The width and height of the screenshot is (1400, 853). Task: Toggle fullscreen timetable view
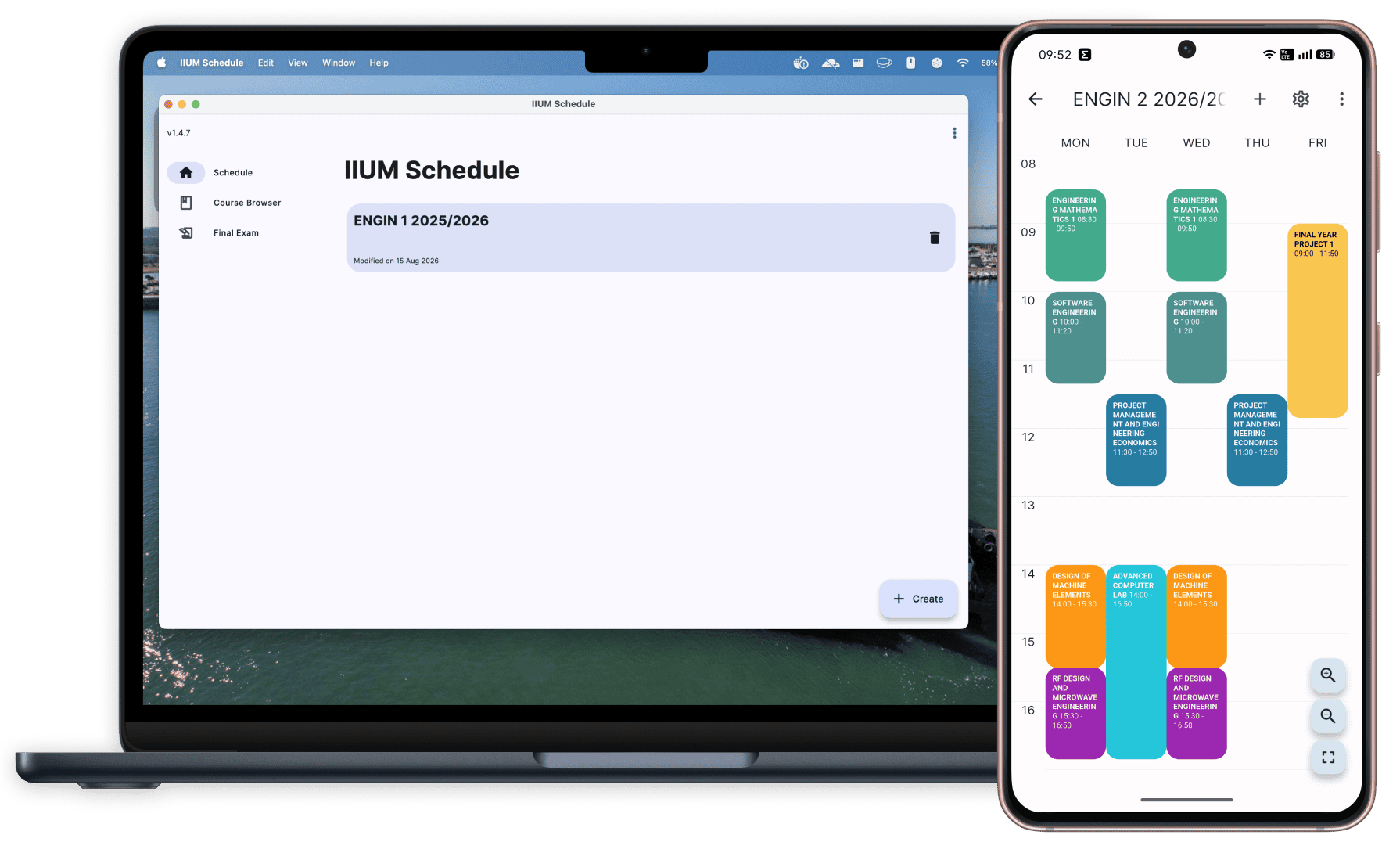coord(1328,758)
